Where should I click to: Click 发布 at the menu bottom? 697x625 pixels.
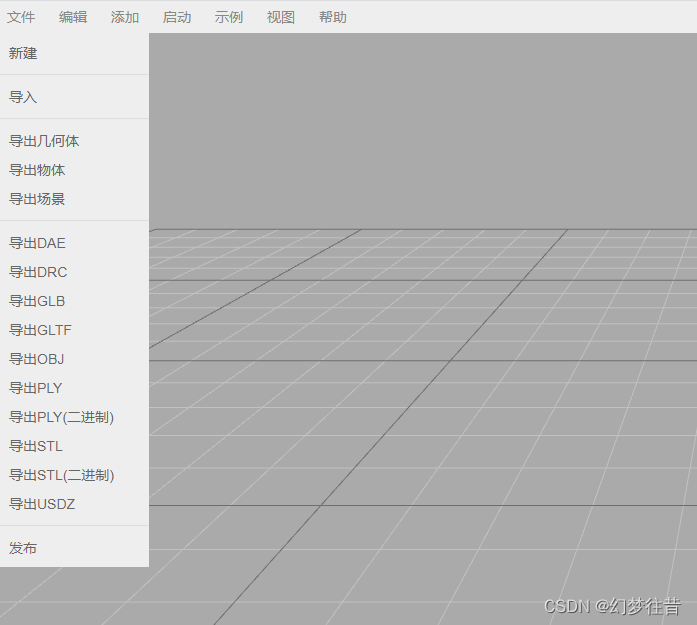click(x=74, y=548)
